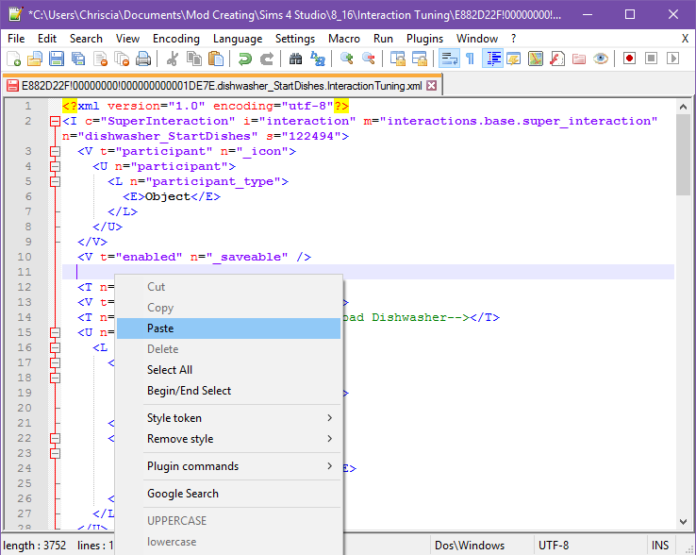Image resolution: width=696 pixels, height=555 pixels.
Task: Click the Print toolbar icon
Action: click(143, 59)
